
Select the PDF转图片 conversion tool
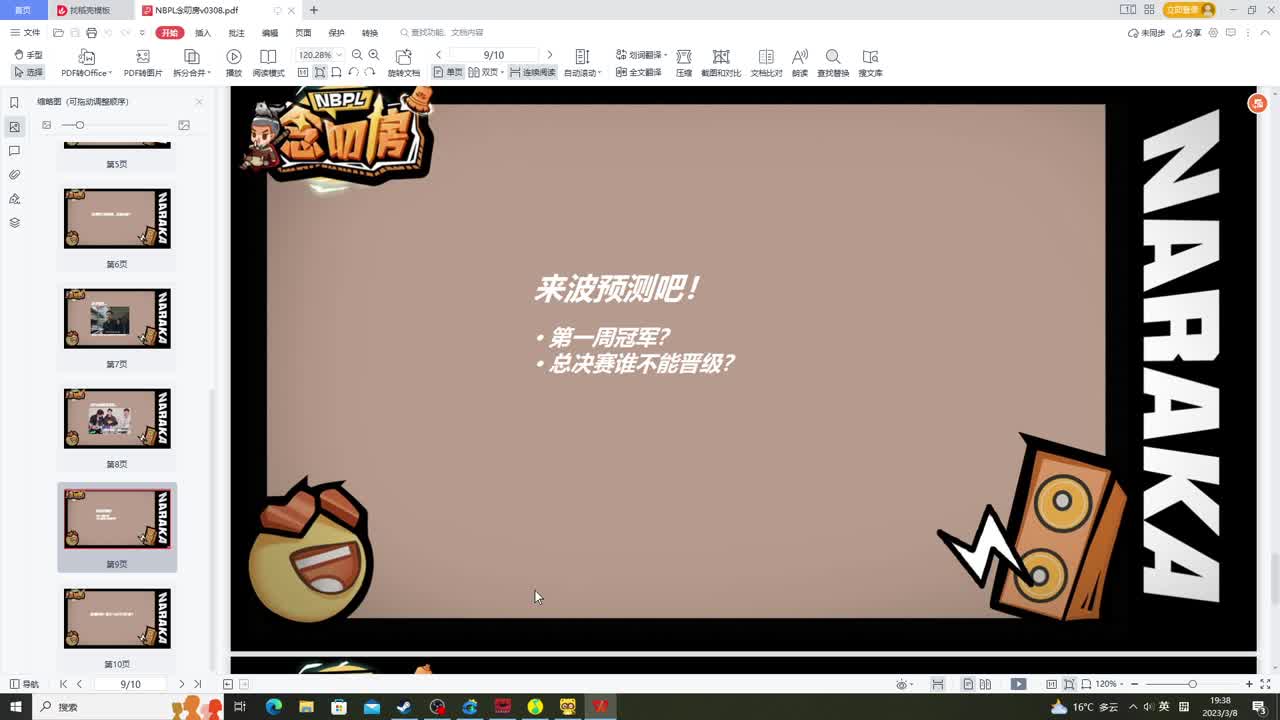[141, 63]
